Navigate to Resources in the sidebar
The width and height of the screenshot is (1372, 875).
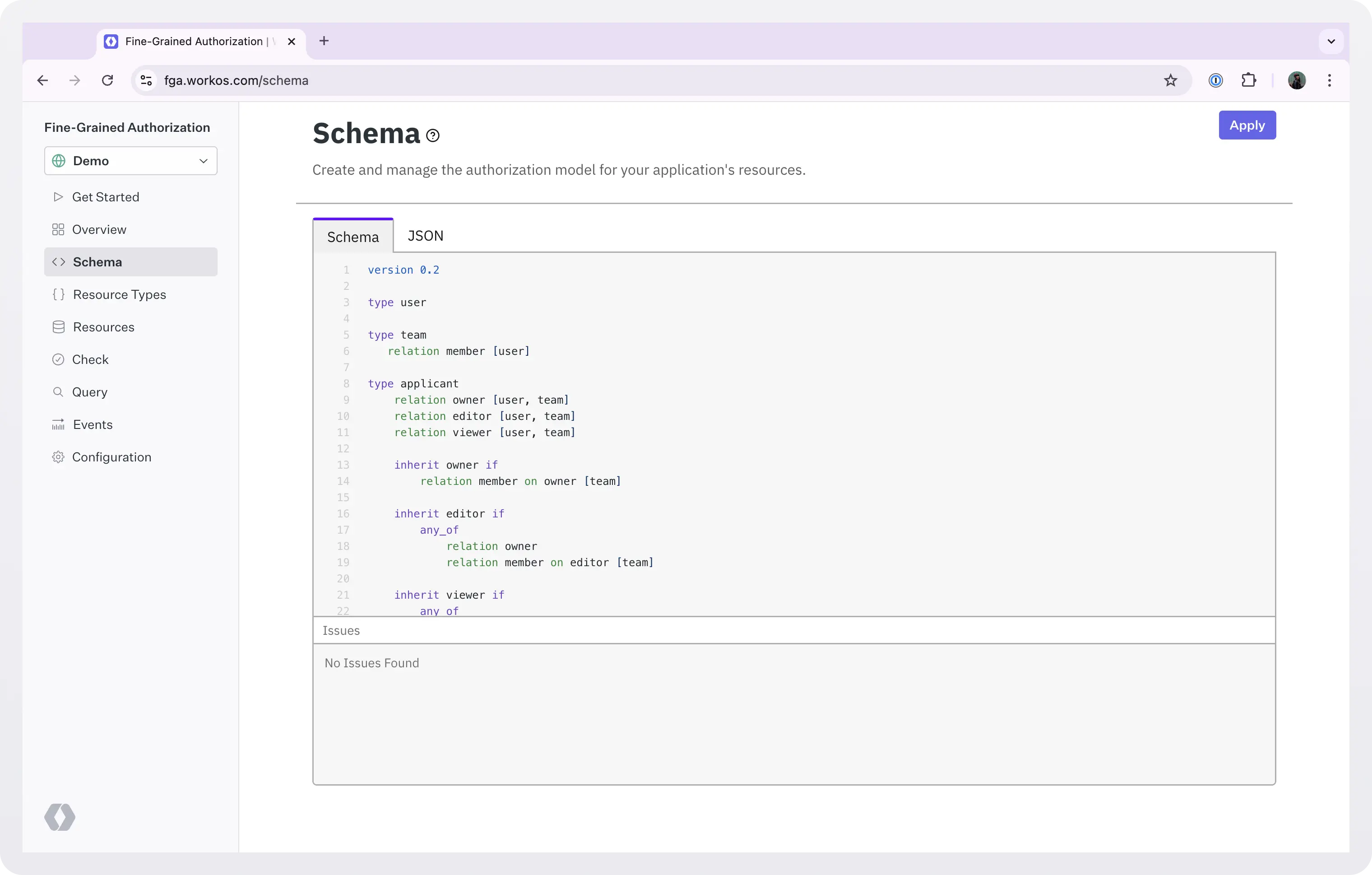130,327
